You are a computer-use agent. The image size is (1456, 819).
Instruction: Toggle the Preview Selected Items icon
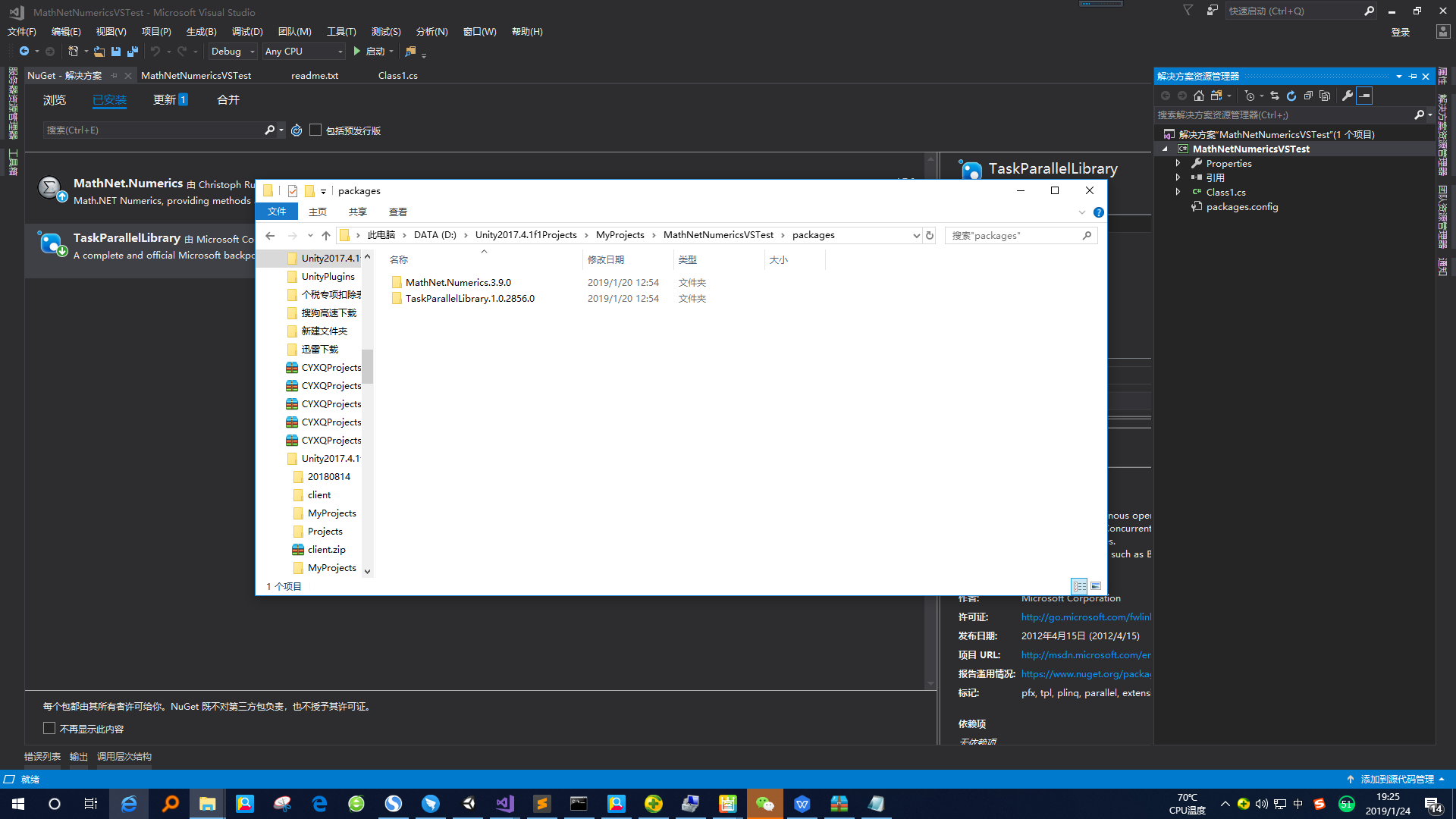pyautogui.click(x=1325, y=96)
